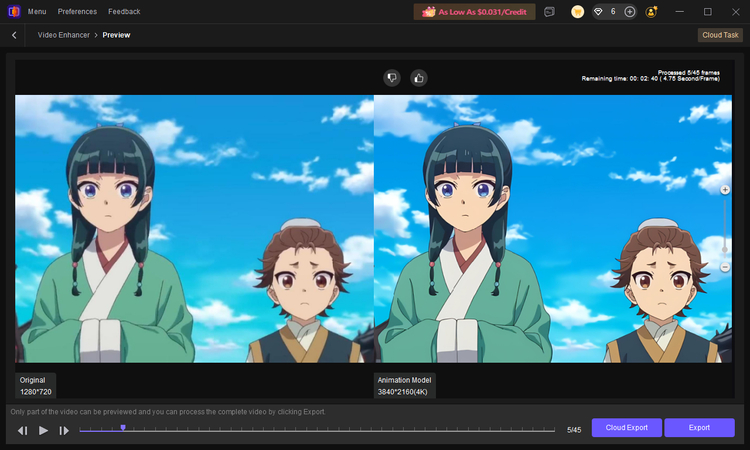Screen dimensions: 750x450
Task: Rate result with thumbs up
Action: pos(419,78)
